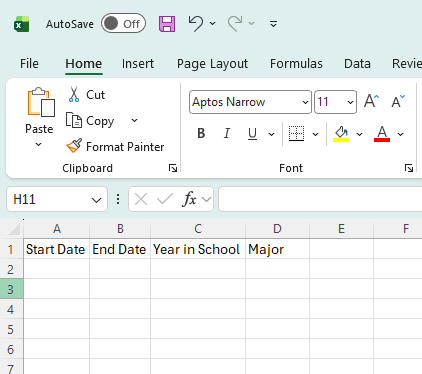The width and height of the screenshot is (422, 374).
Task: Click the Insert Function fx button
Action: 189,199
